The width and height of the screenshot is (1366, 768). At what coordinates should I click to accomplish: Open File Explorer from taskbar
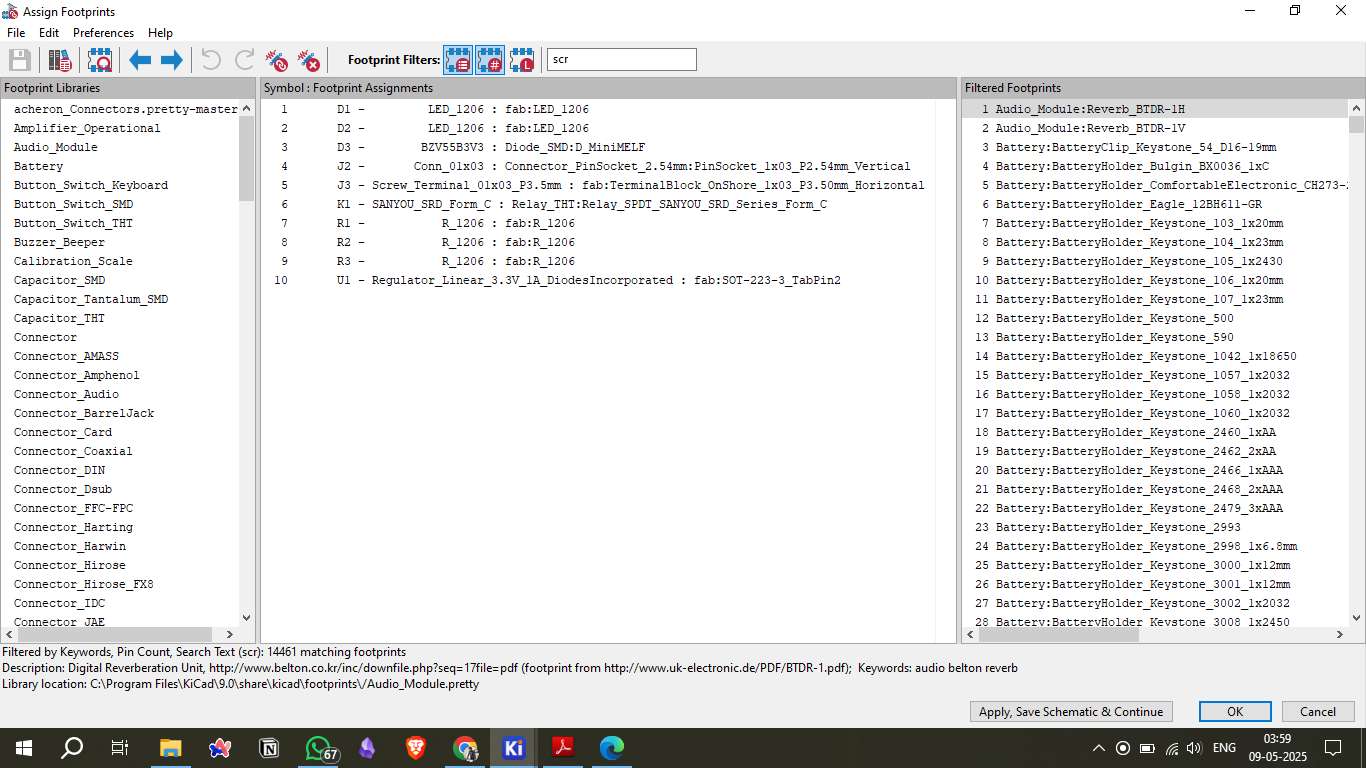(x=171, y=748)
